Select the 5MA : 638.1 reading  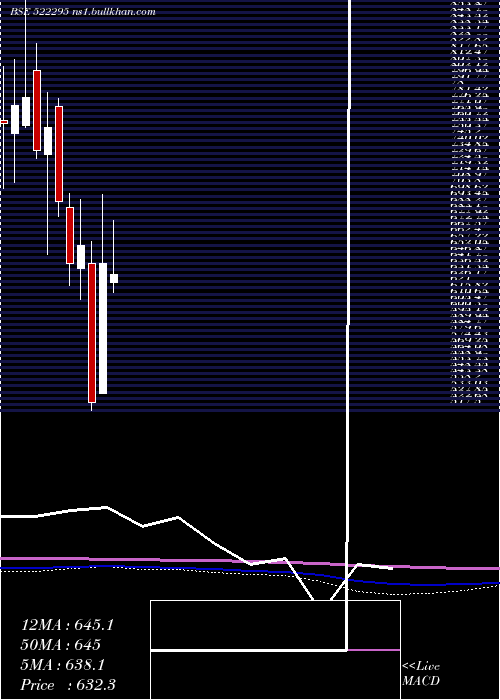click(63, 665)
